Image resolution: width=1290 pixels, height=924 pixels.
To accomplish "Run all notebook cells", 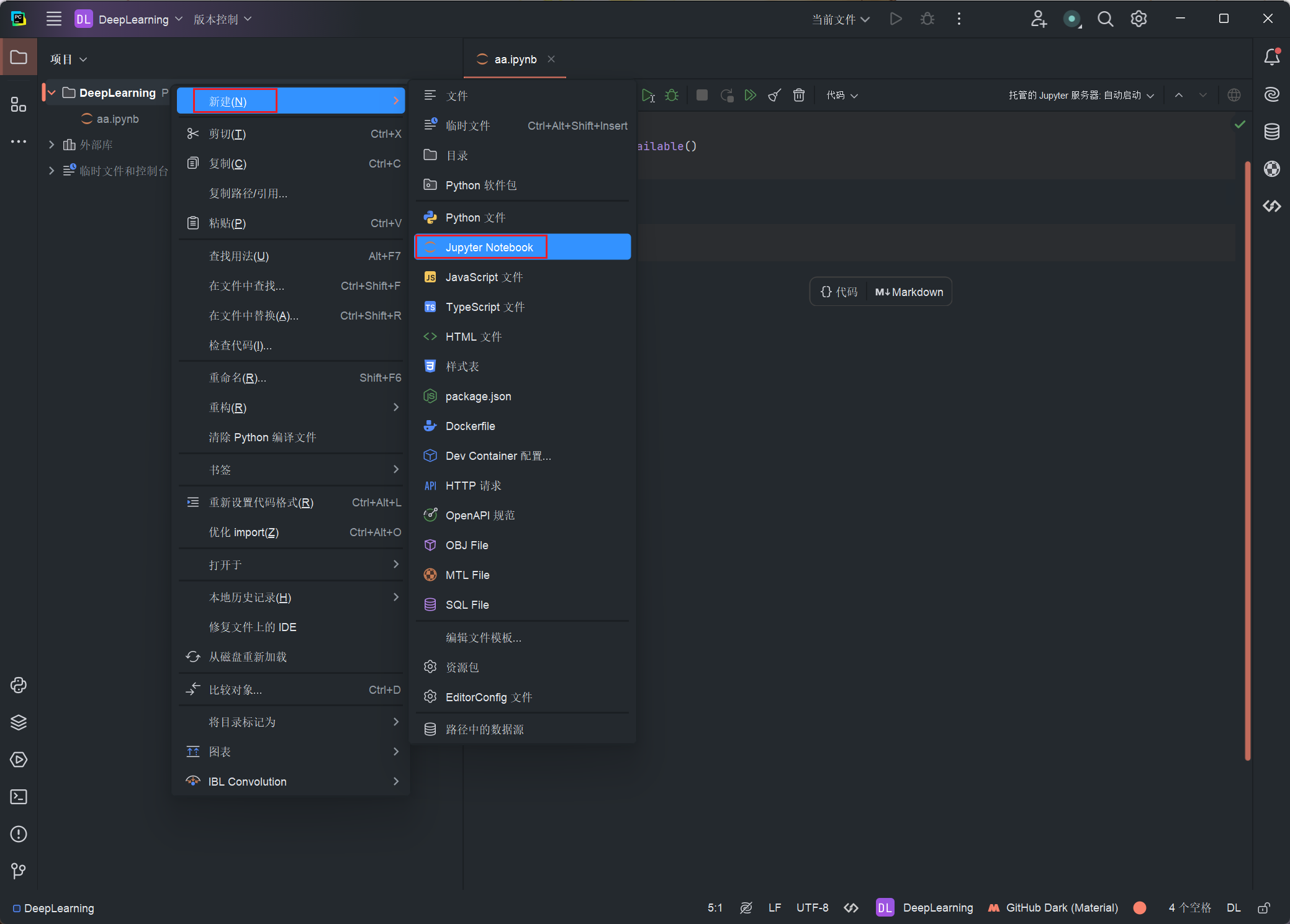I will coord(751,96).
